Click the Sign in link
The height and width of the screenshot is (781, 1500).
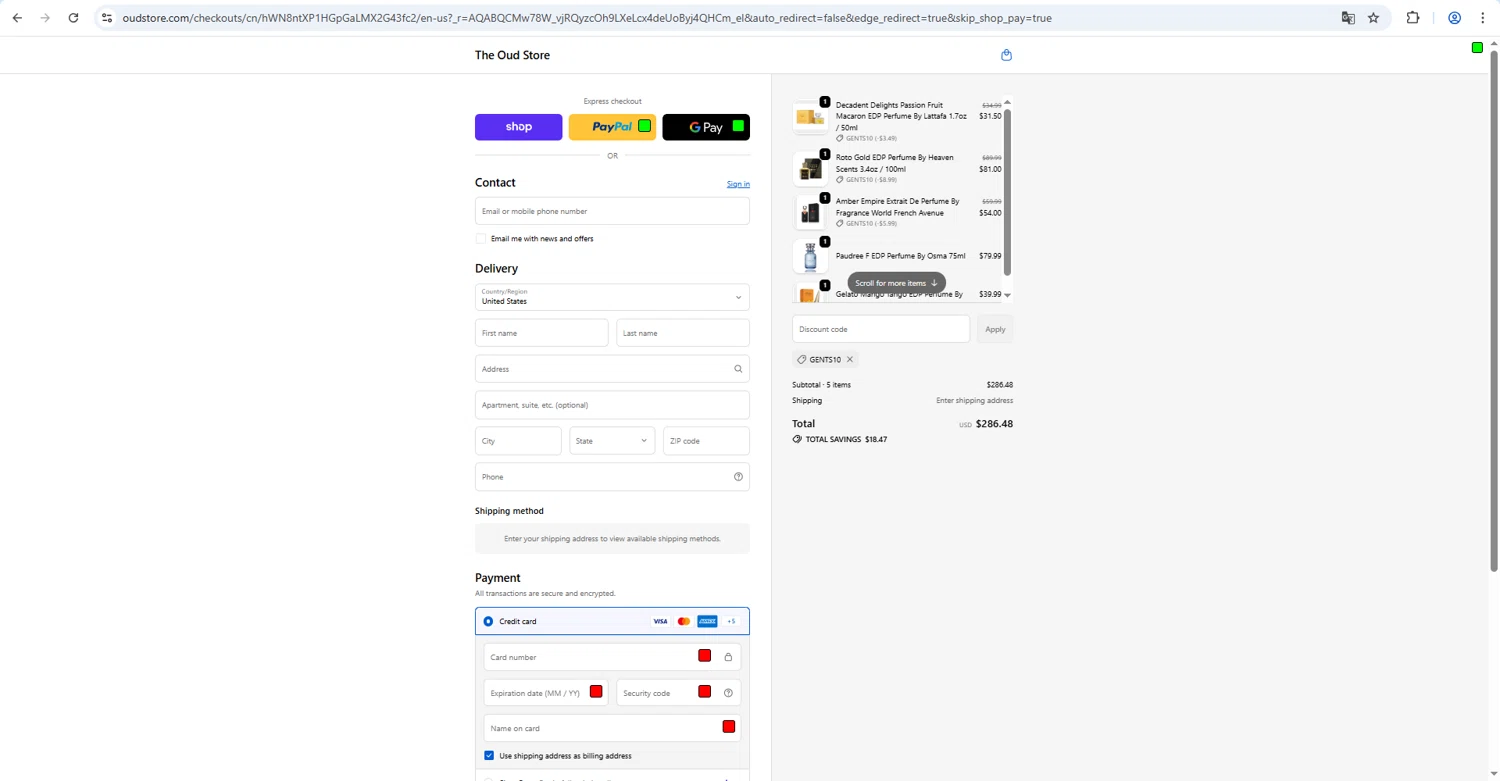738,184
